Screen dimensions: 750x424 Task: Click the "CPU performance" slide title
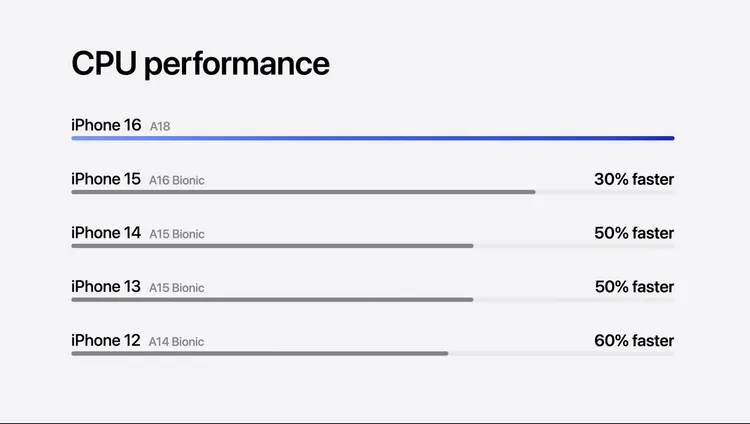(200, 64)
